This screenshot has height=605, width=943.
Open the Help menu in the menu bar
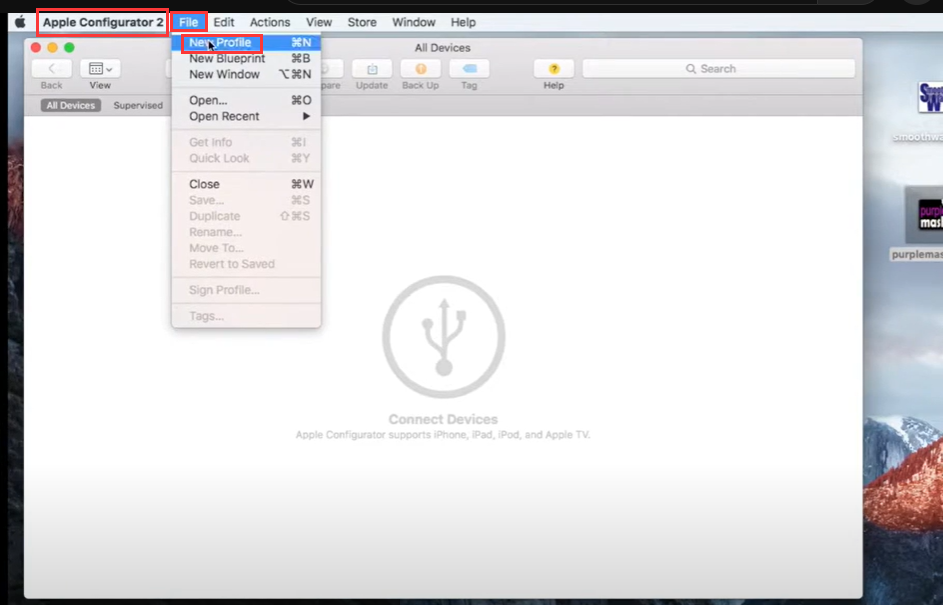coord(463,22)
